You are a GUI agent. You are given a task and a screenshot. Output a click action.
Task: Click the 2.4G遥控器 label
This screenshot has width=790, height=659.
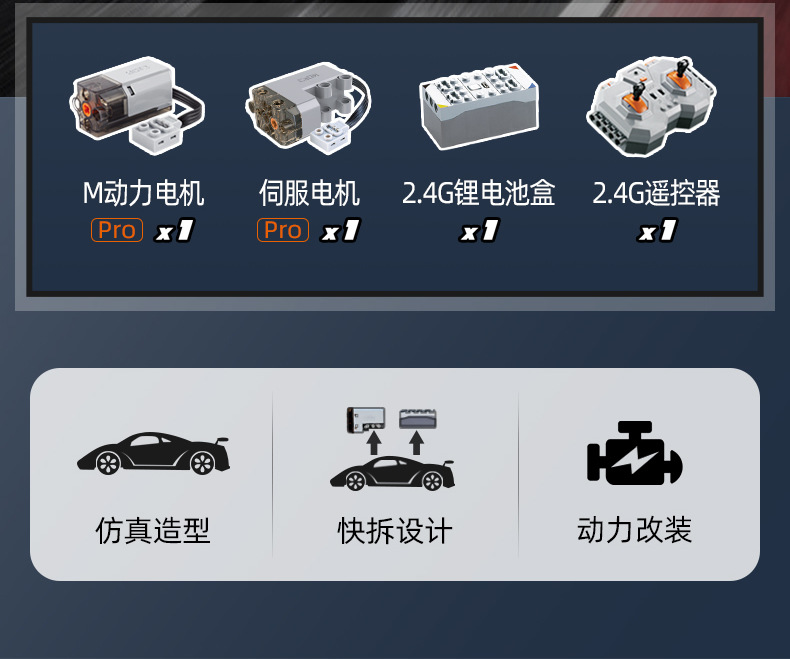656,193
